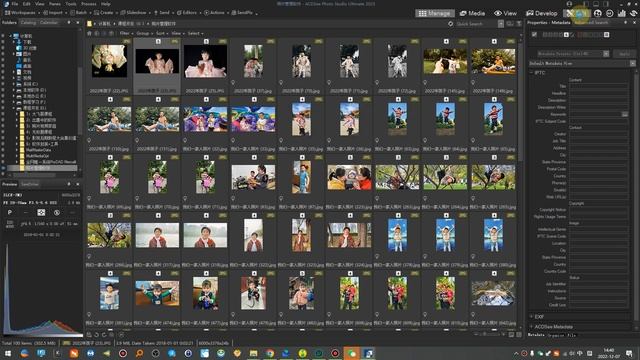Click the Apply button in Metadata panel
The width and height of the screenshot is (640, 360).
click(x=624, y=53)
